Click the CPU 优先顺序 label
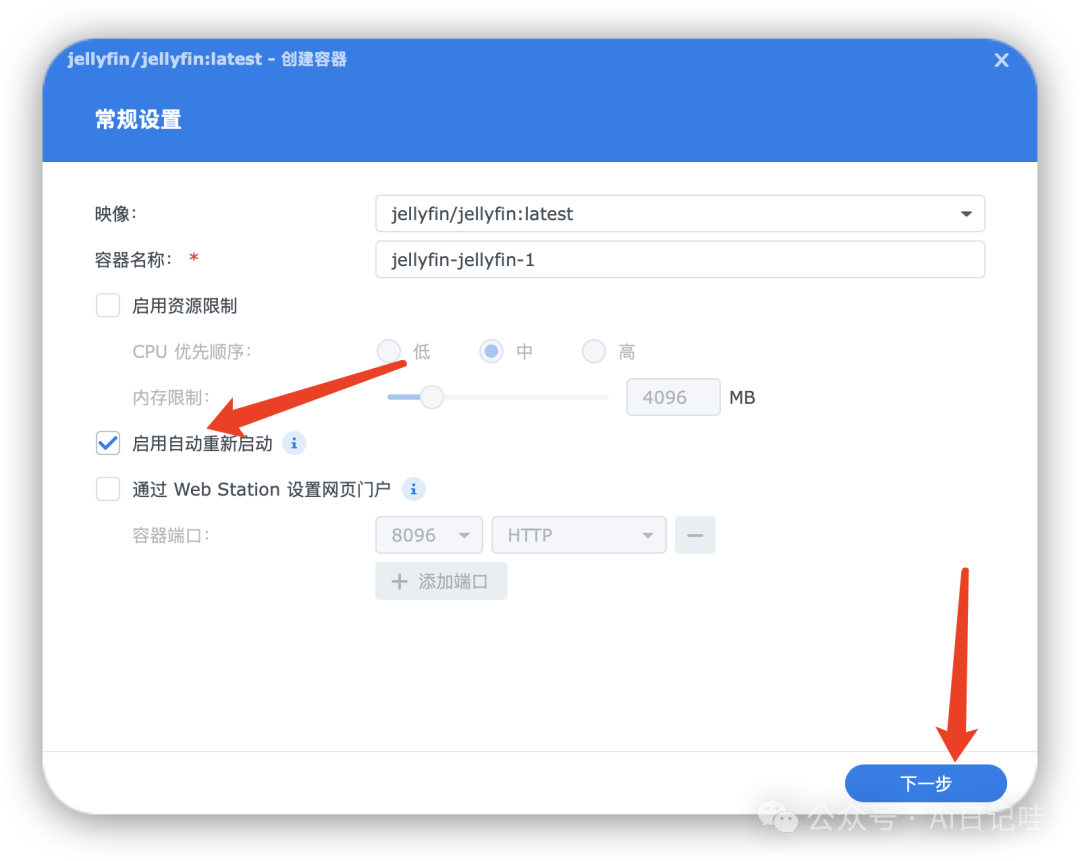1080x861 pixels. tap(192, 352)
